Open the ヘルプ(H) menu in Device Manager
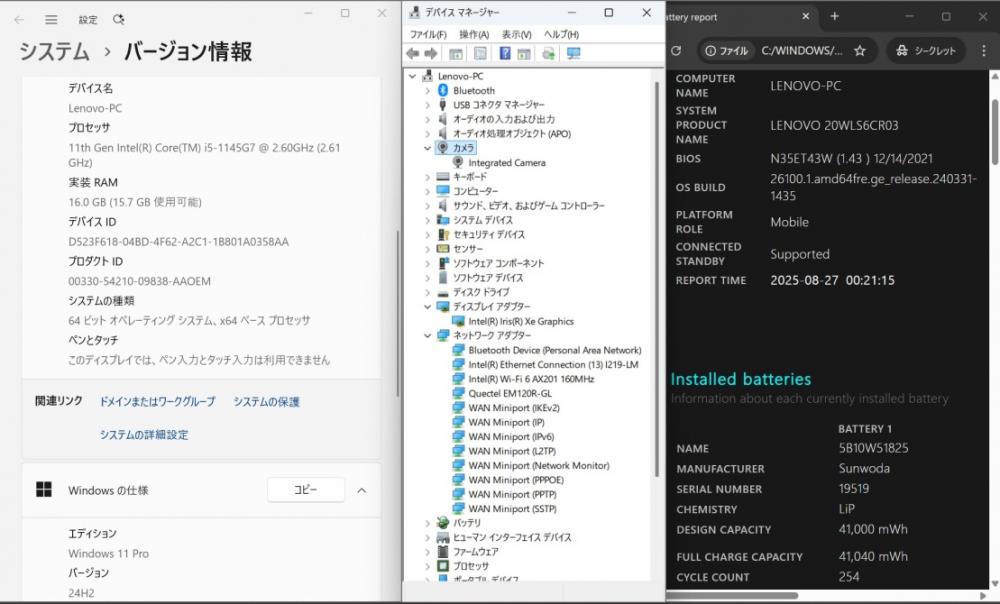The image size is (1000, 604). (x=561, y=34)
